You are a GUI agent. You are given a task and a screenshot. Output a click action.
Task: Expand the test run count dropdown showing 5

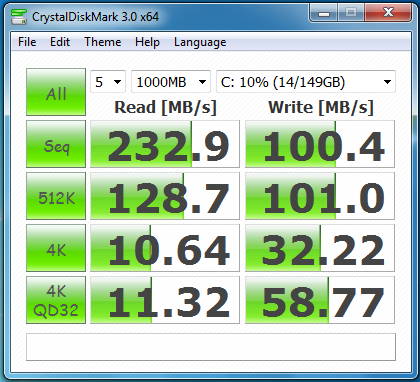pyautogui.click(x=108, y=82)
